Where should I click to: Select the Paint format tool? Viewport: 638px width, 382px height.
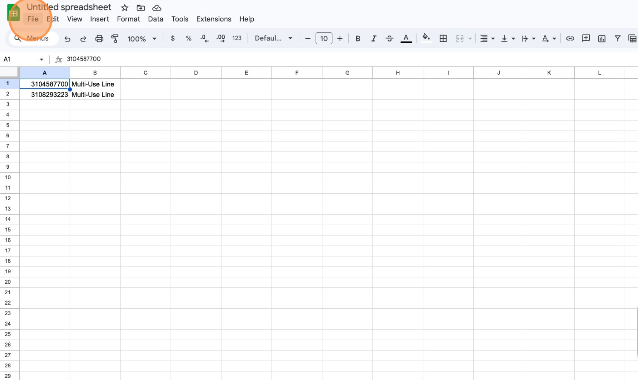click(115, 39)
